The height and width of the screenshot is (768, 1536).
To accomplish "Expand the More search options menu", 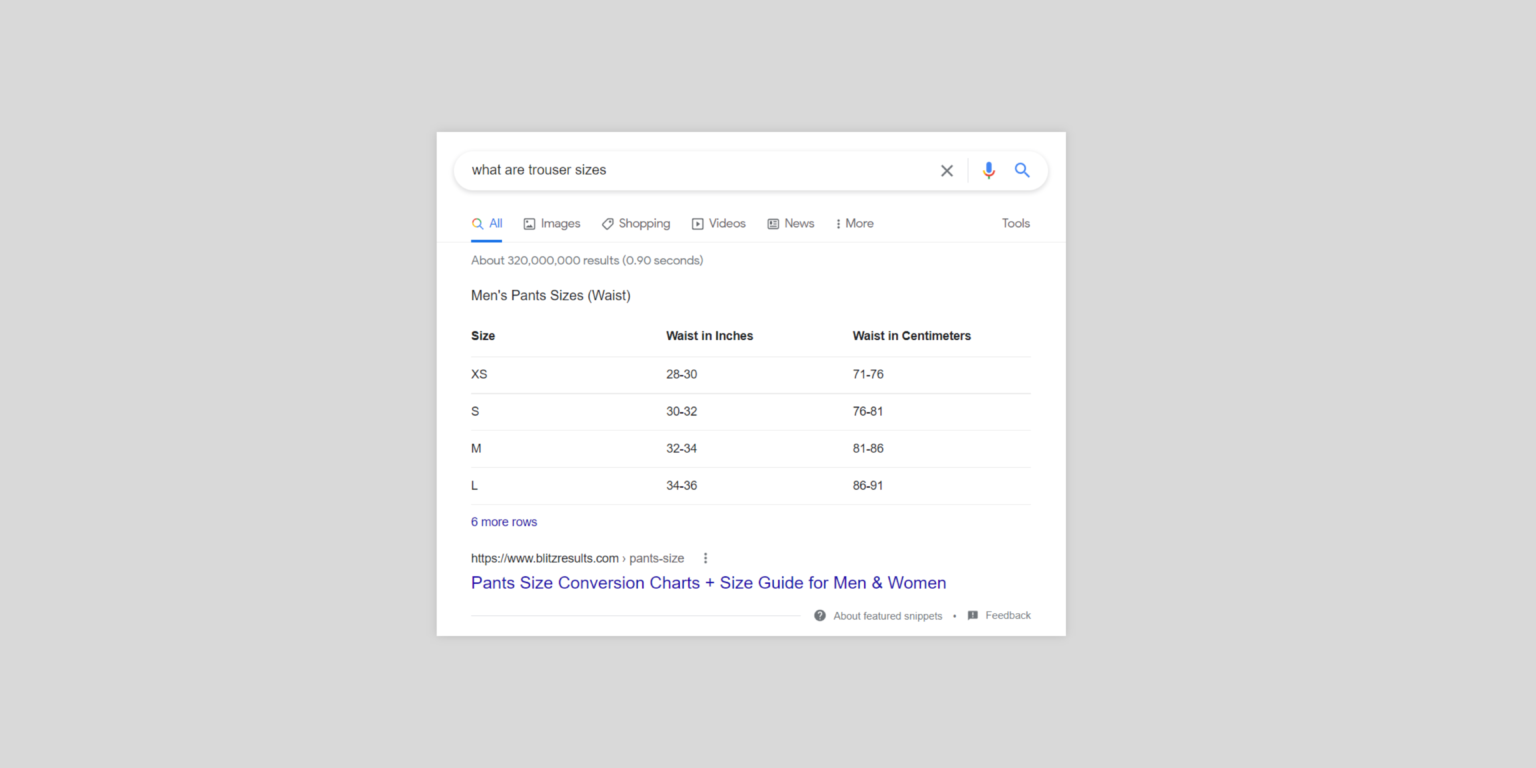I will (x=853, y=223).
